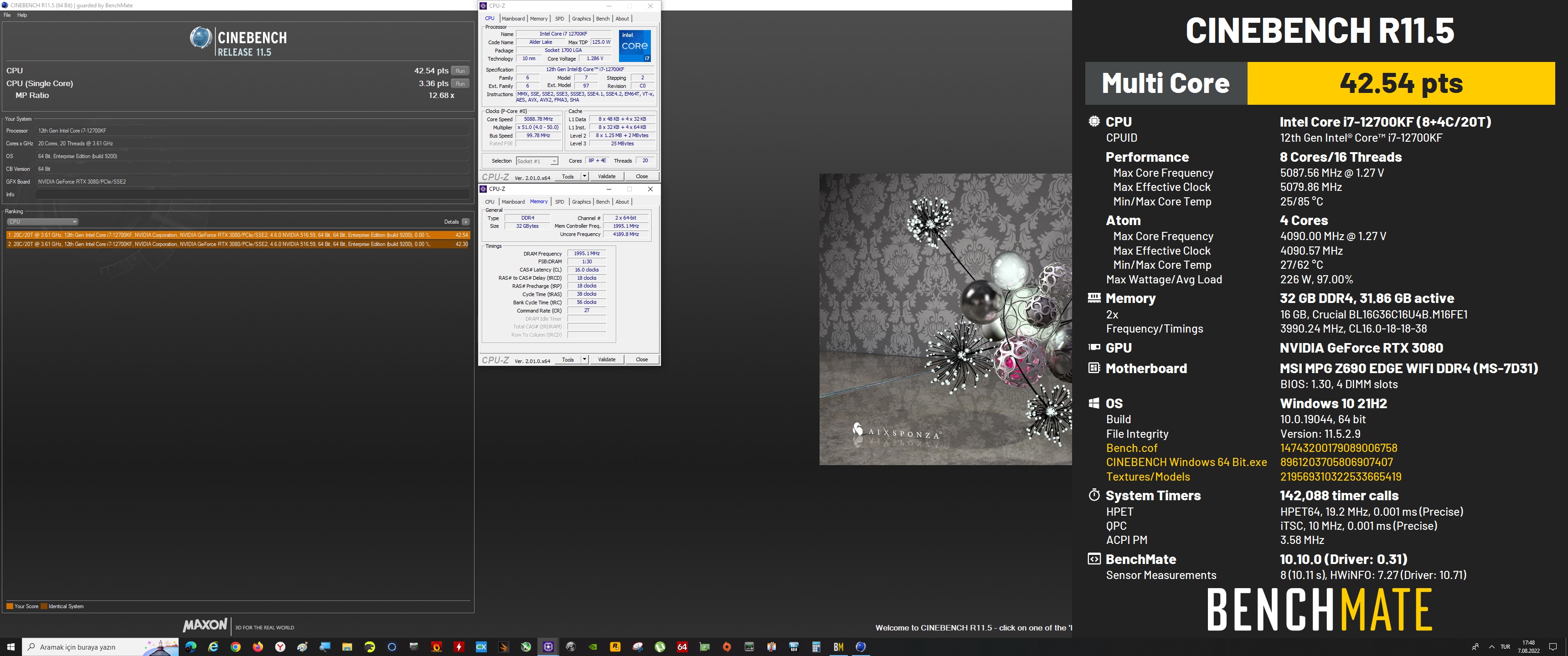
Task: Open Origin from the taskbar
Action: tap(727, 647)
